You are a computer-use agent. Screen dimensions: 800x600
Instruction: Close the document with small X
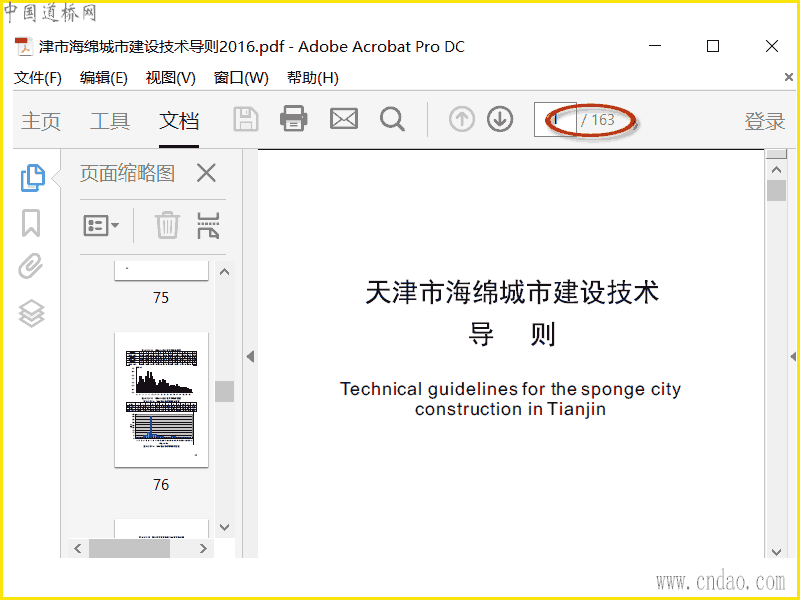pos(788,77)
